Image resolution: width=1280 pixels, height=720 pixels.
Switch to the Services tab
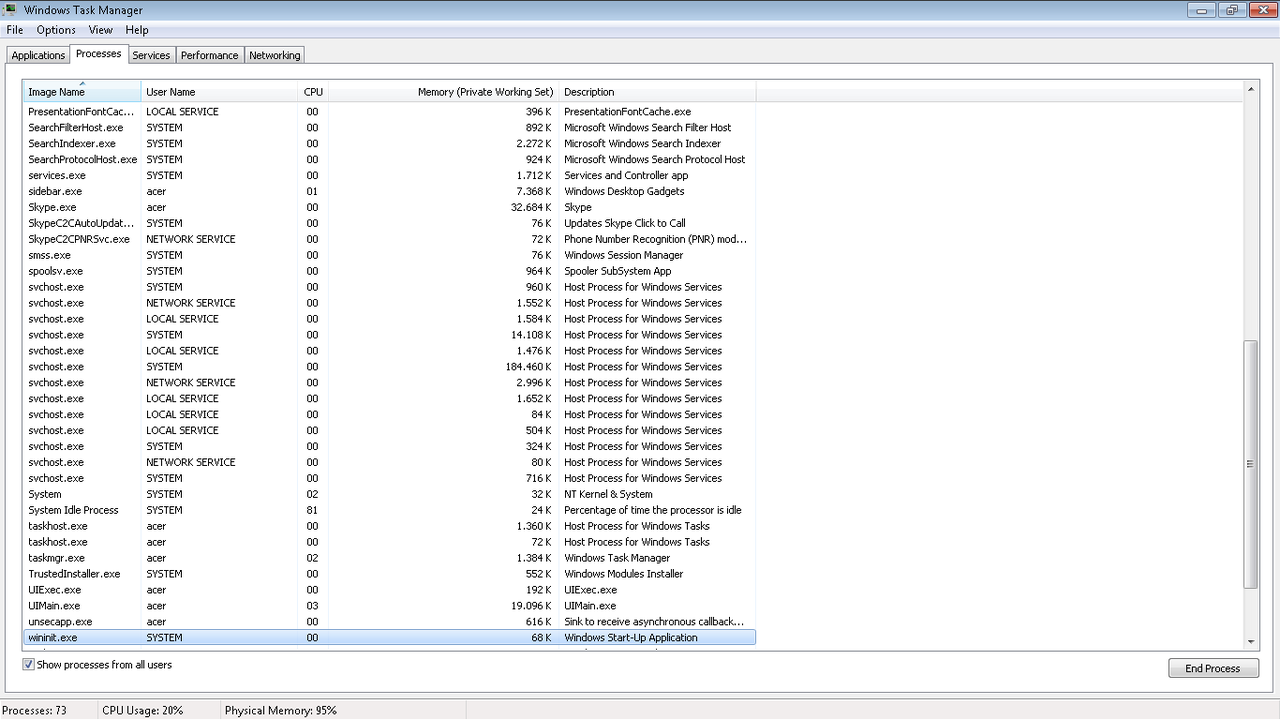(151, 55)
